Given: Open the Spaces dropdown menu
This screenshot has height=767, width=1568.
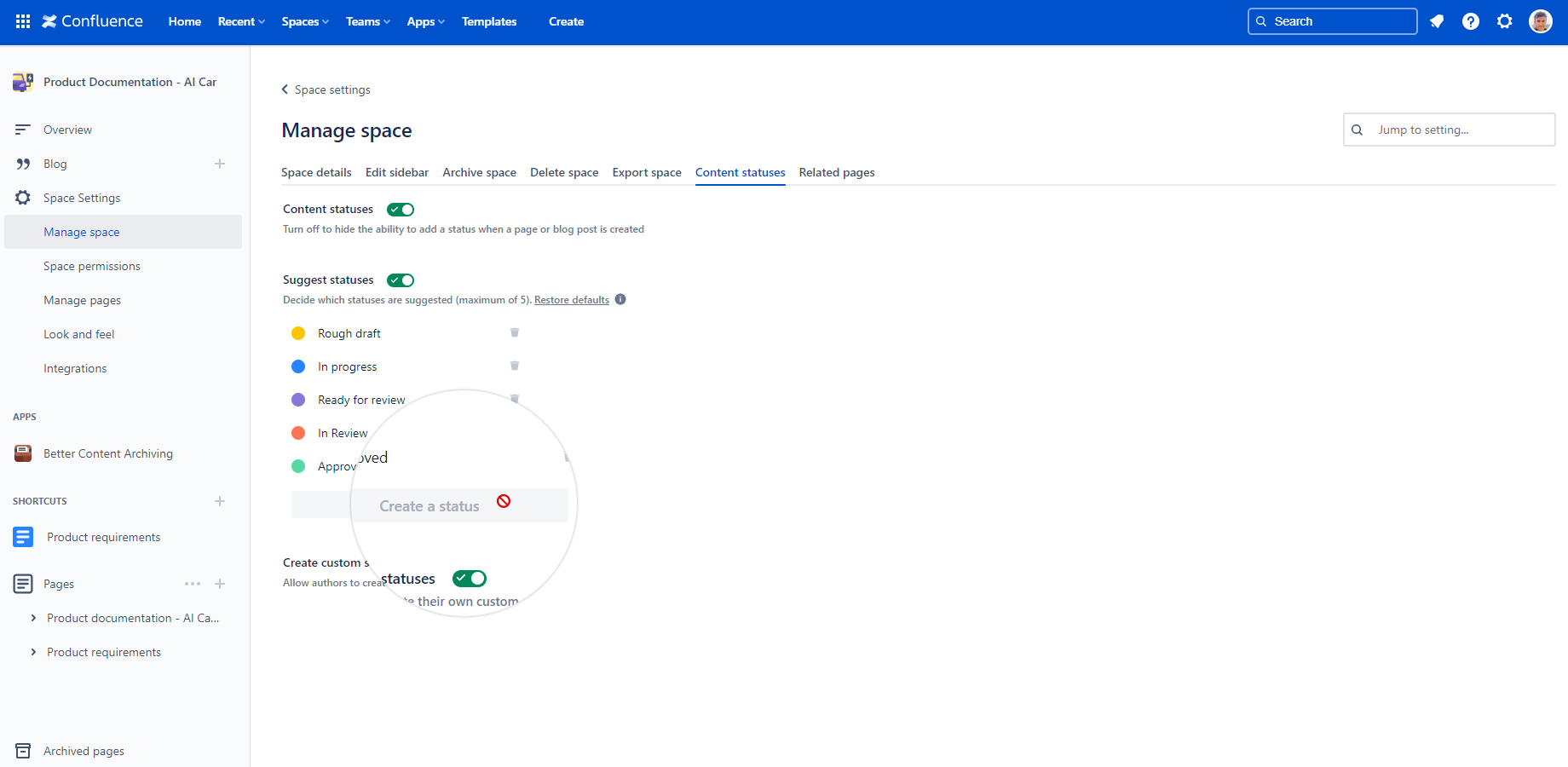Looking at the screenshot, I should [304, 21].
